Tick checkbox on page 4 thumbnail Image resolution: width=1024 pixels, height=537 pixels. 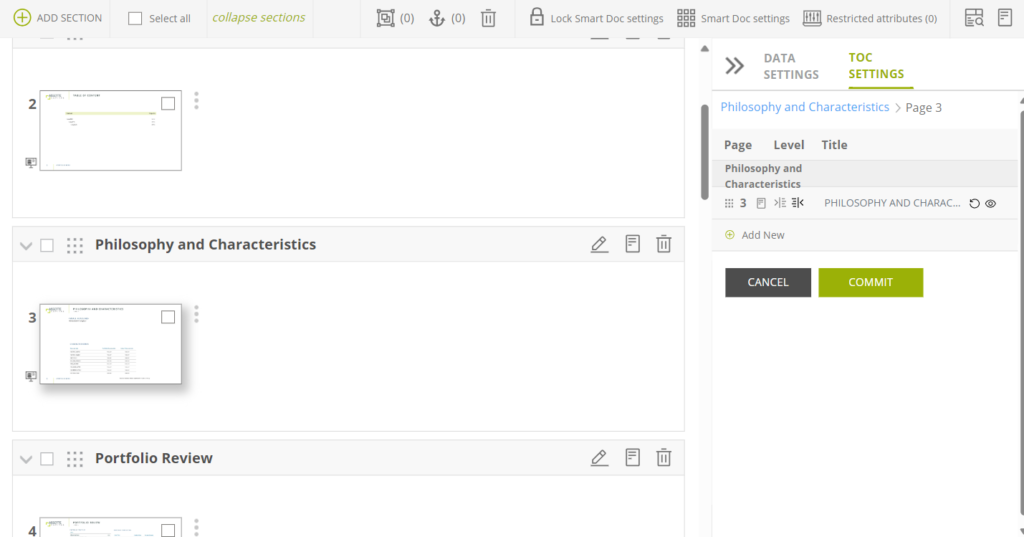(x=168, y=530)
